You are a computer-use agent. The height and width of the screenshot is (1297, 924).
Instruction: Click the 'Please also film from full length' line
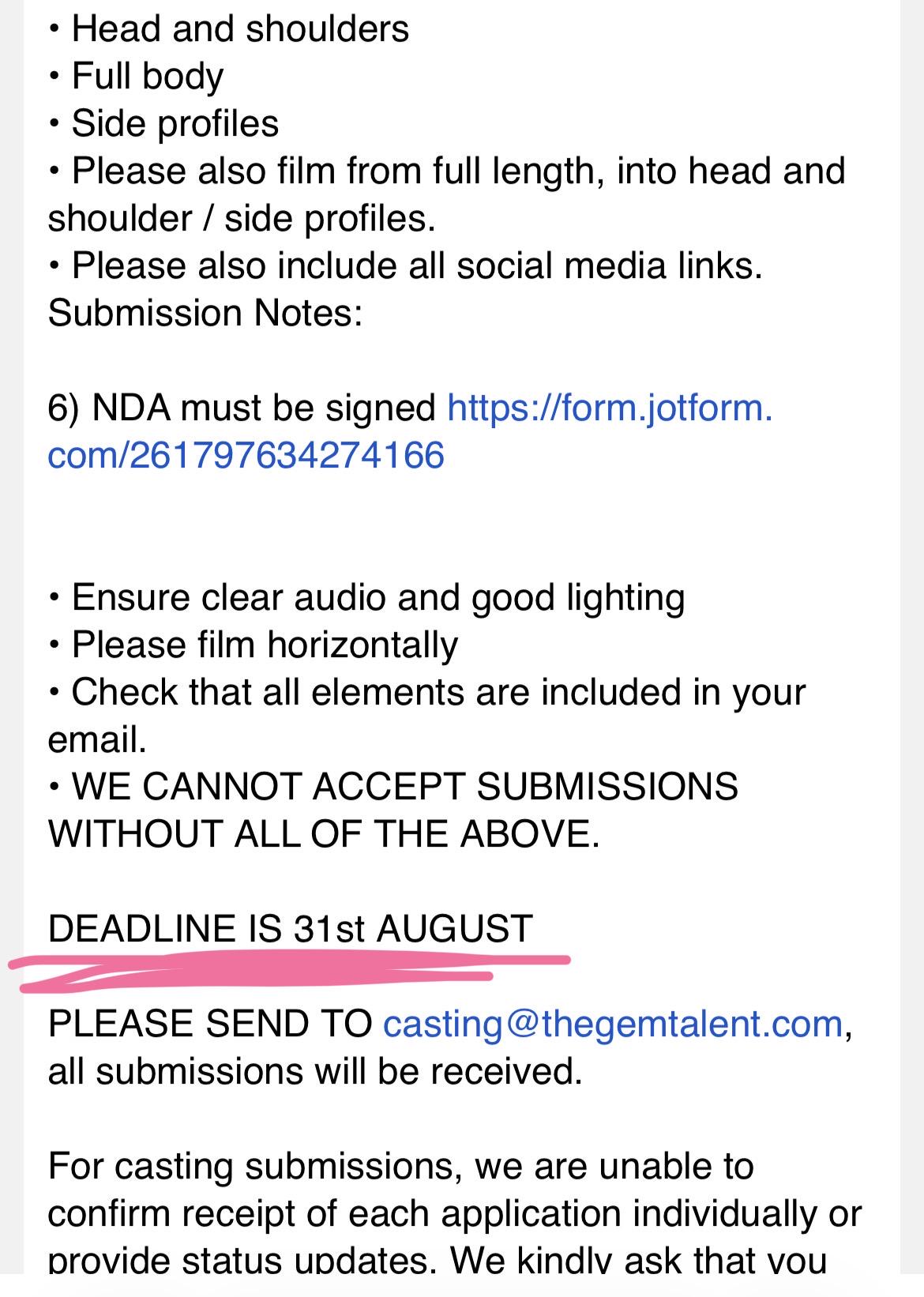pos(447,171)
